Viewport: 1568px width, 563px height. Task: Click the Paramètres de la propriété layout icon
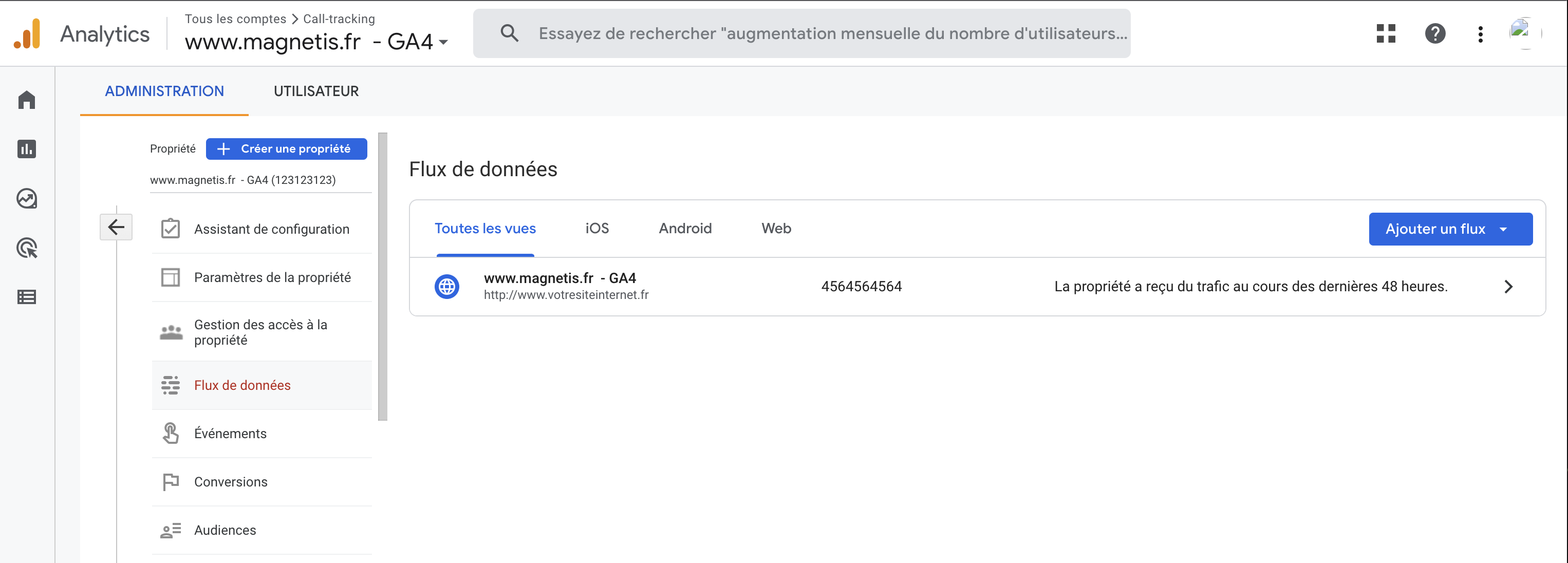click(x=171, y=277)
